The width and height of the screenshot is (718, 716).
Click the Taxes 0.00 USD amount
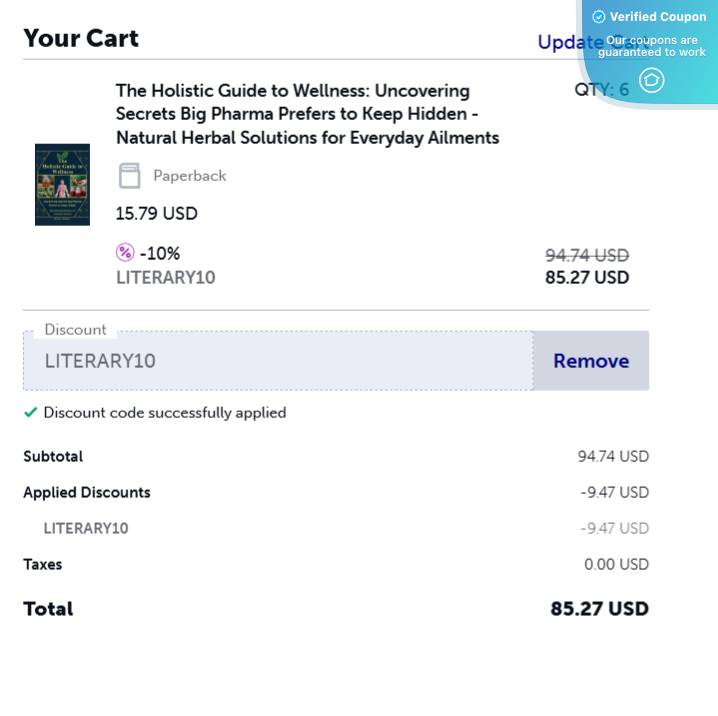(x=616, y=564)
